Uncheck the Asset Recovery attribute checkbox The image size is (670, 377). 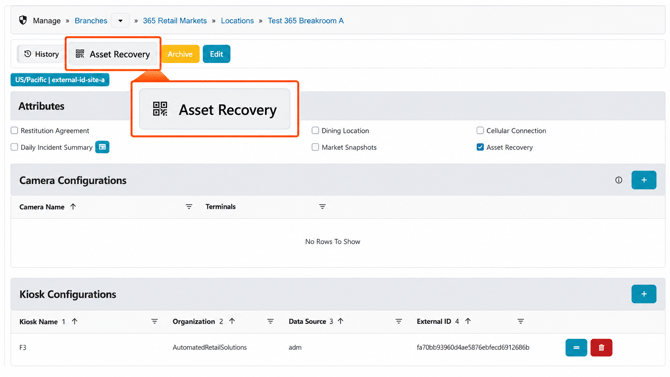point(480,147)
